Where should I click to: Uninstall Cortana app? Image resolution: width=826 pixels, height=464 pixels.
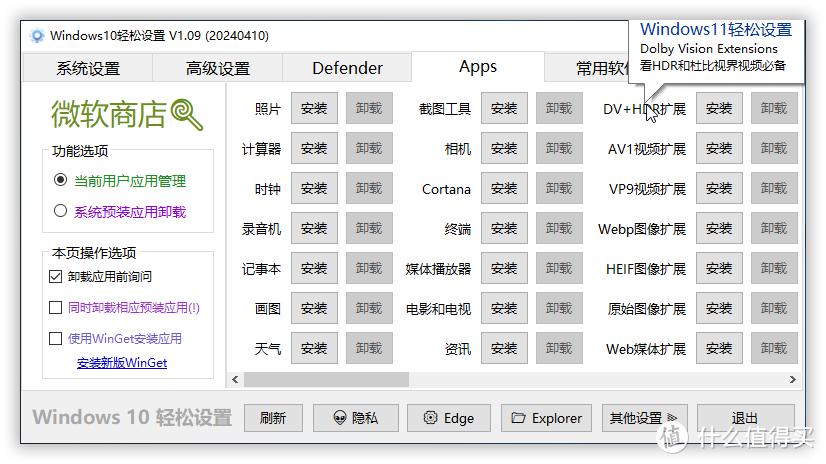coord(559,188)
